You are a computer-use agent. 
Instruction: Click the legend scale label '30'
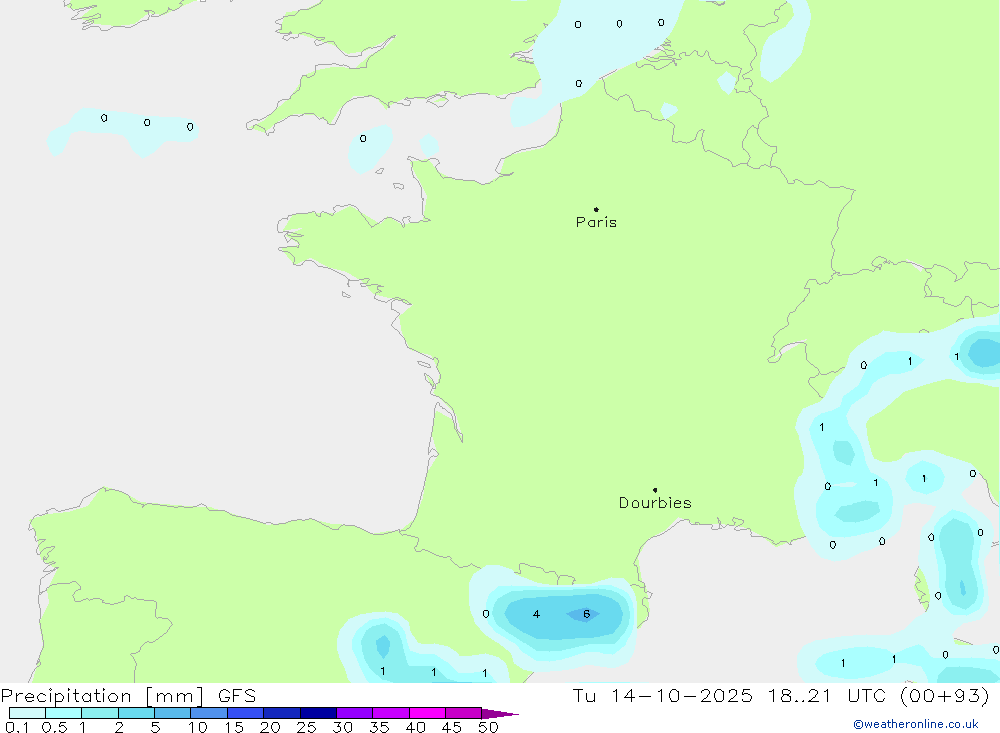[342, 727]
